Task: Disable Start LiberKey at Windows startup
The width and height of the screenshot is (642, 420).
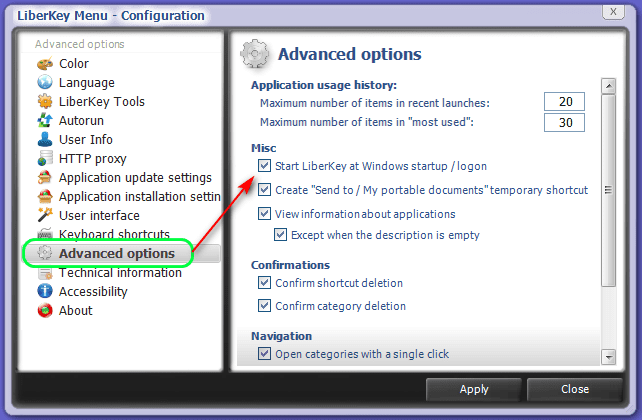Action: 264,166
